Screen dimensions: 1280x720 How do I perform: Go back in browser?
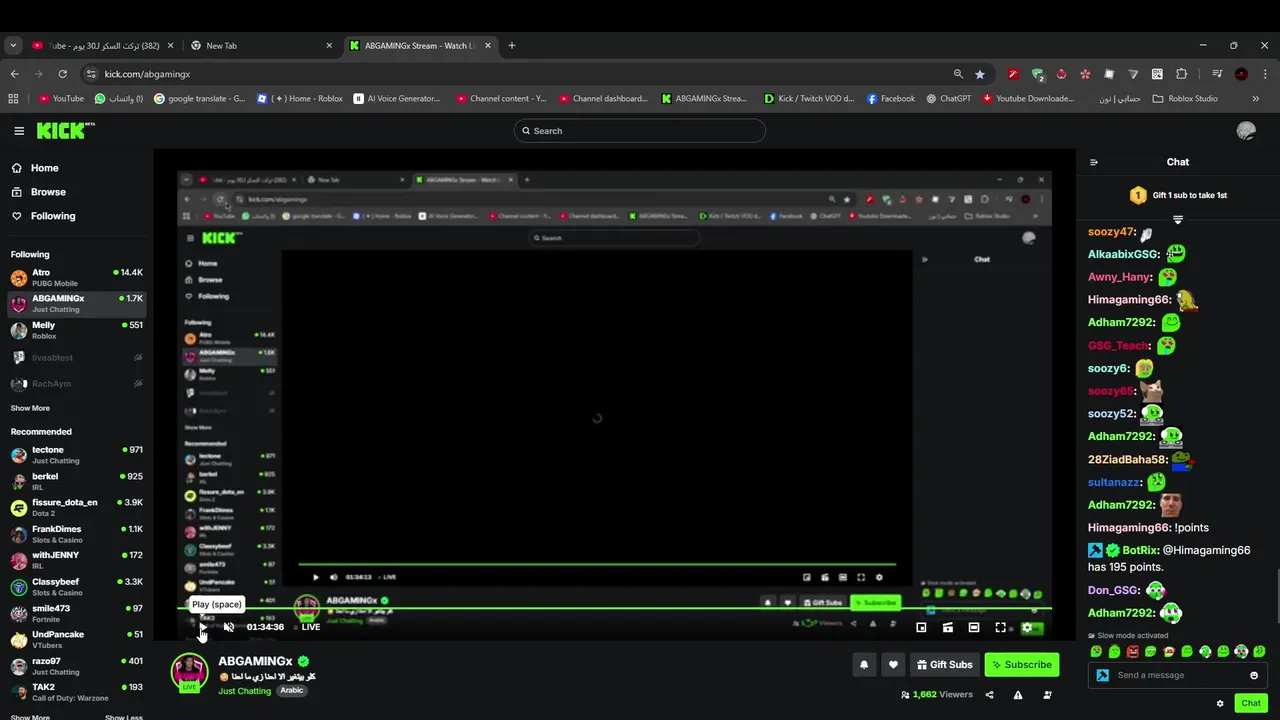[14, 74]
